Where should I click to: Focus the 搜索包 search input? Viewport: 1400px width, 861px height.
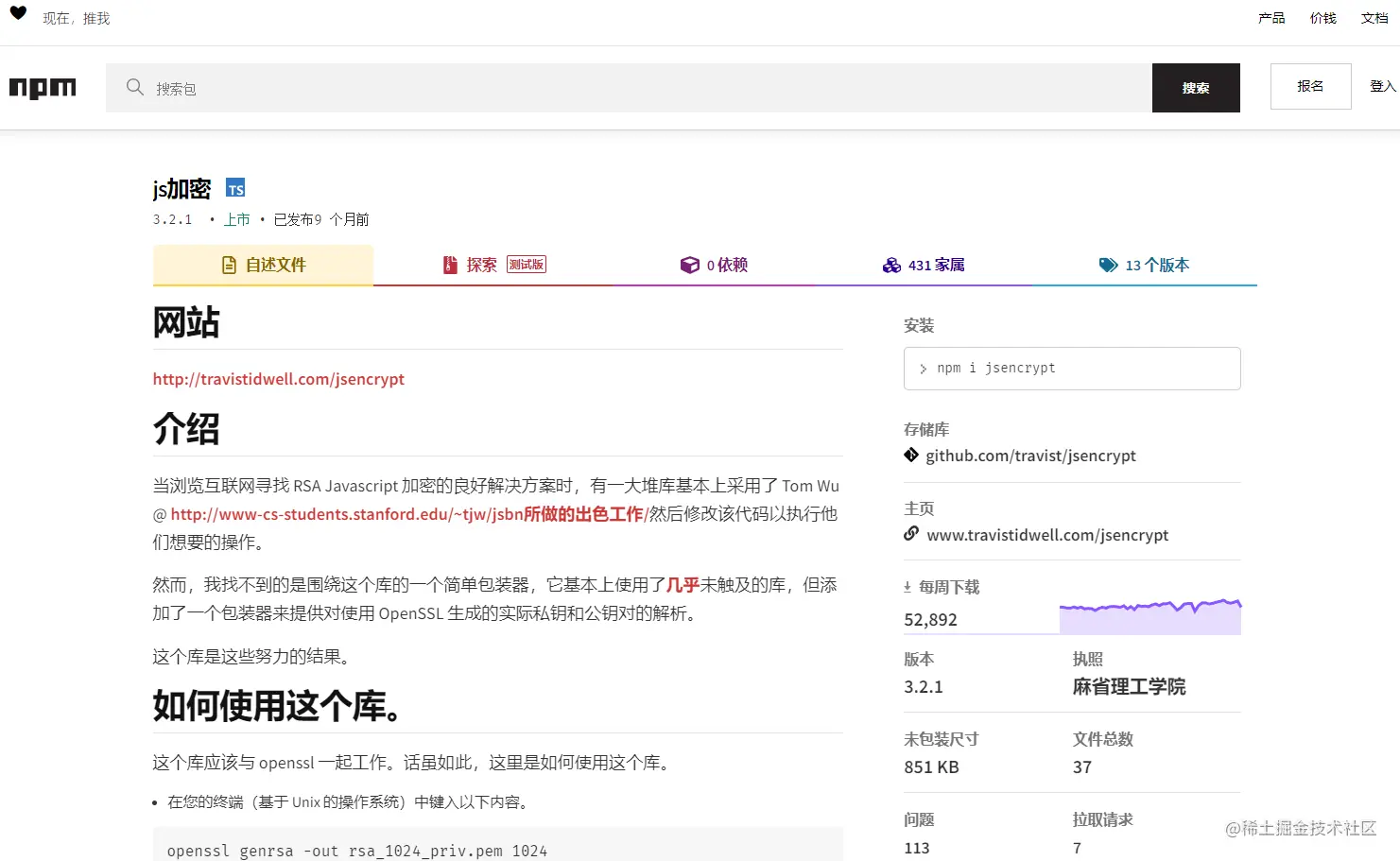click(629, 88)
